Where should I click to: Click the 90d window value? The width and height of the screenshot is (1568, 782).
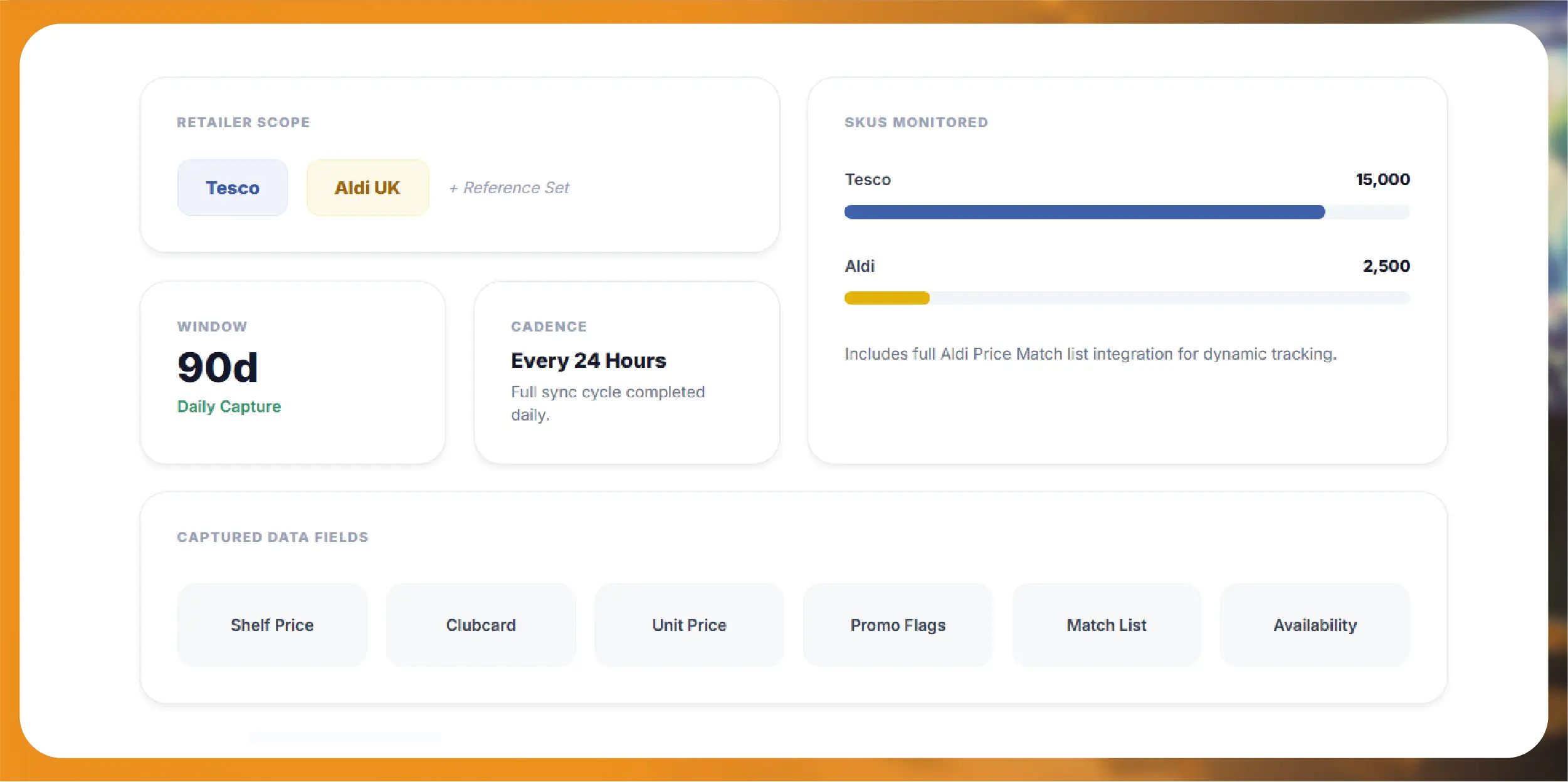(218, 367)
